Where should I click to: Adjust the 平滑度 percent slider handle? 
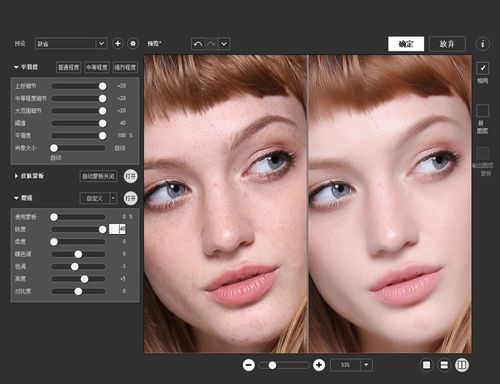click(102, 136)
